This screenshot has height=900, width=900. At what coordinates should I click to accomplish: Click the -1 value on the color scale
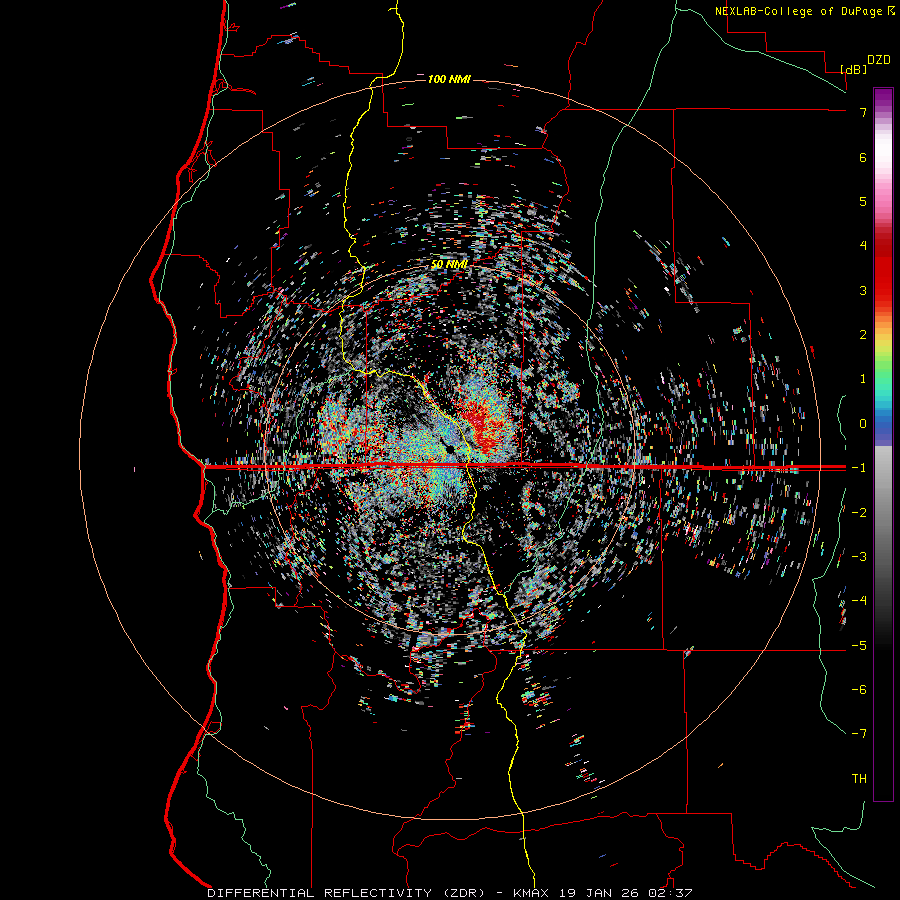[x=859, y=468]
